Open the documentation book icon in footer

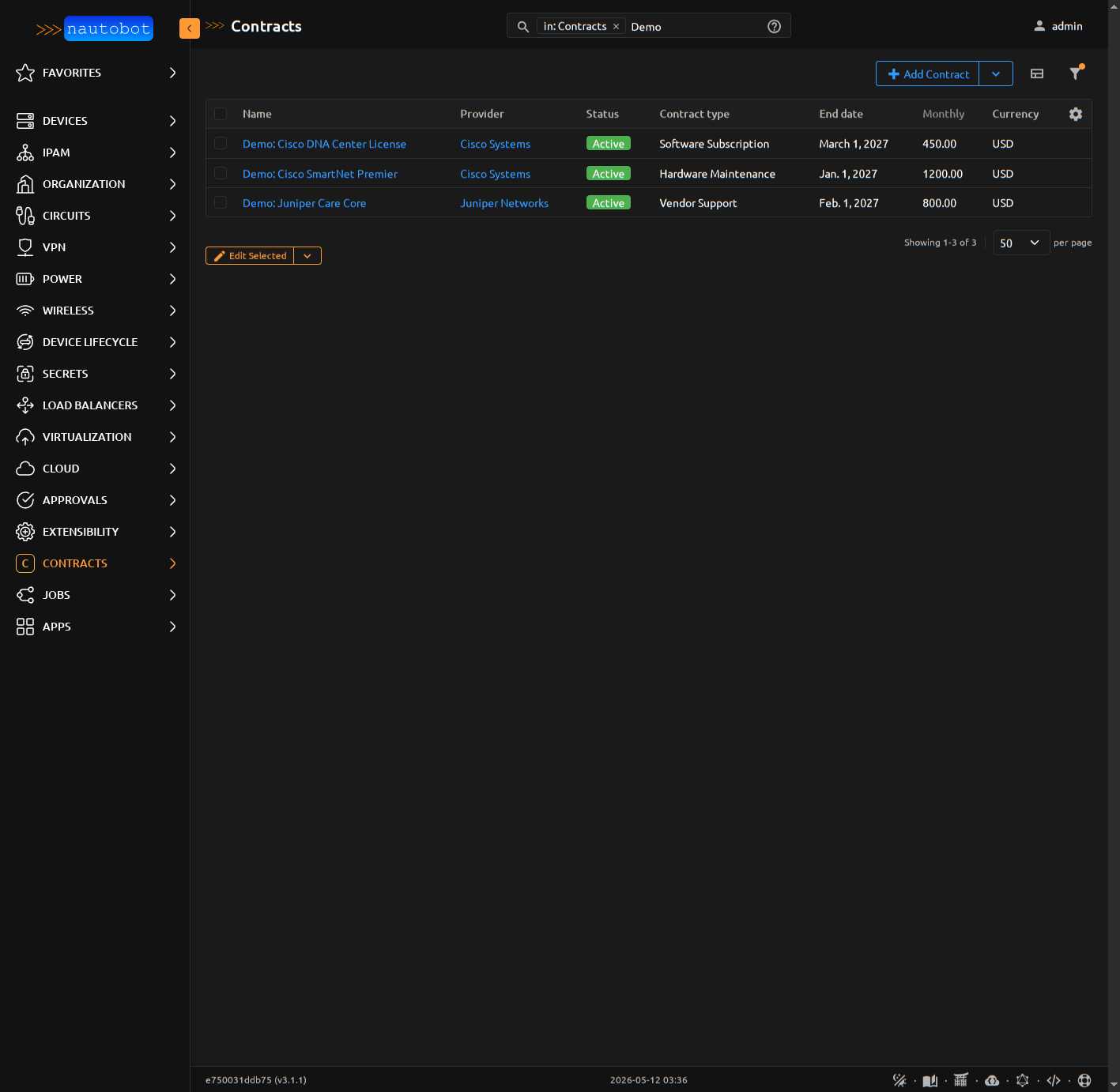[x=930, y=1080]
